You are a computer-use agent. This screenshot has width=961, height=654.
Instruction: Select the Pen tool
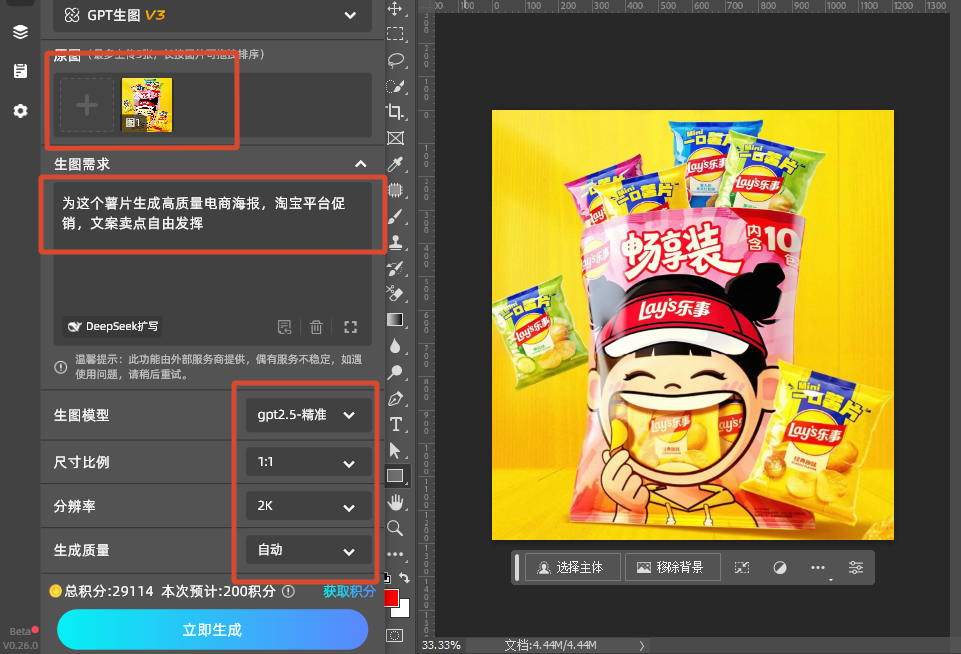tap(395, 398)
